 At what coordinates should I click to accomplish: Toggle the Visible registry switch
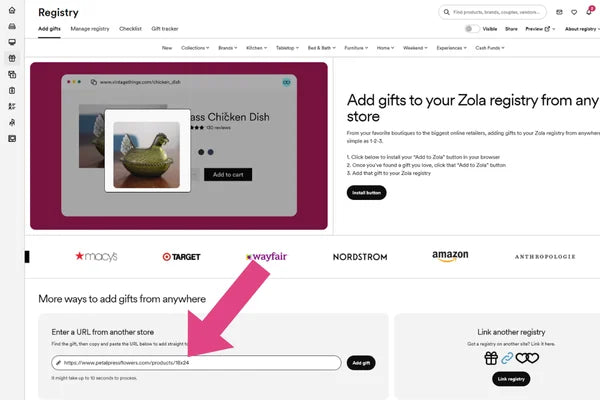[x=472, y=29]
